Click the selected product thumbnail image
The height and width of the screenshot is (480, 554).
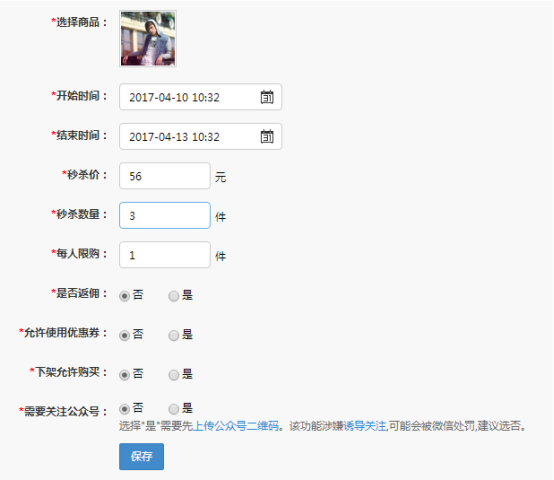pyautogui.click(x=148, y=38)
